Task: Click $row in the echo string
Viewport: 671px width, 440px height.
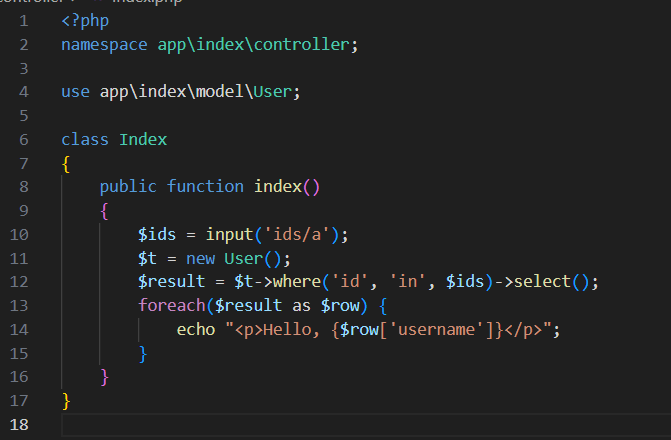Action: coord(359,330)
